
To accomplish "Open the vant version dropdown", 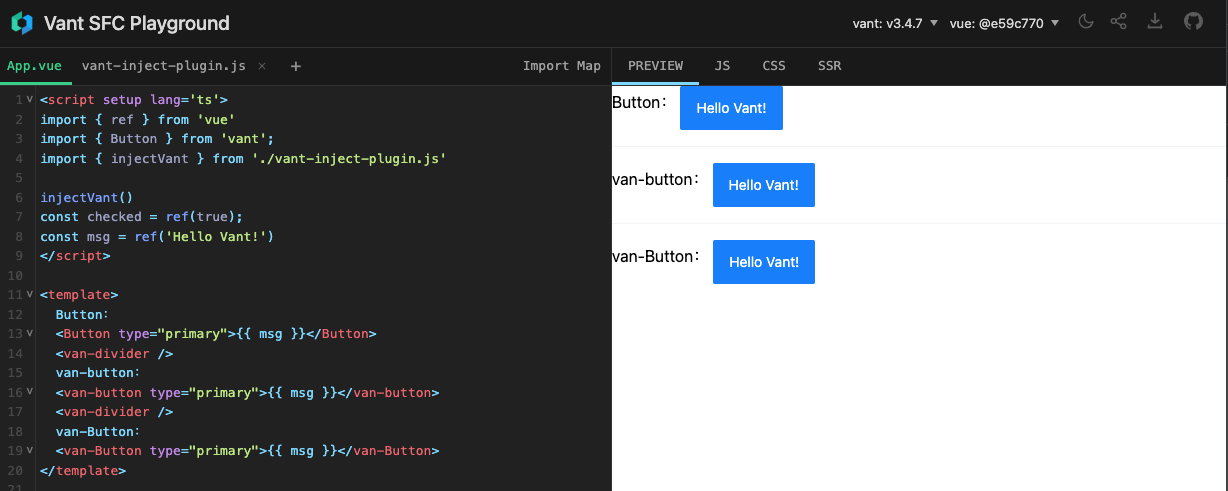I will 895,23.
